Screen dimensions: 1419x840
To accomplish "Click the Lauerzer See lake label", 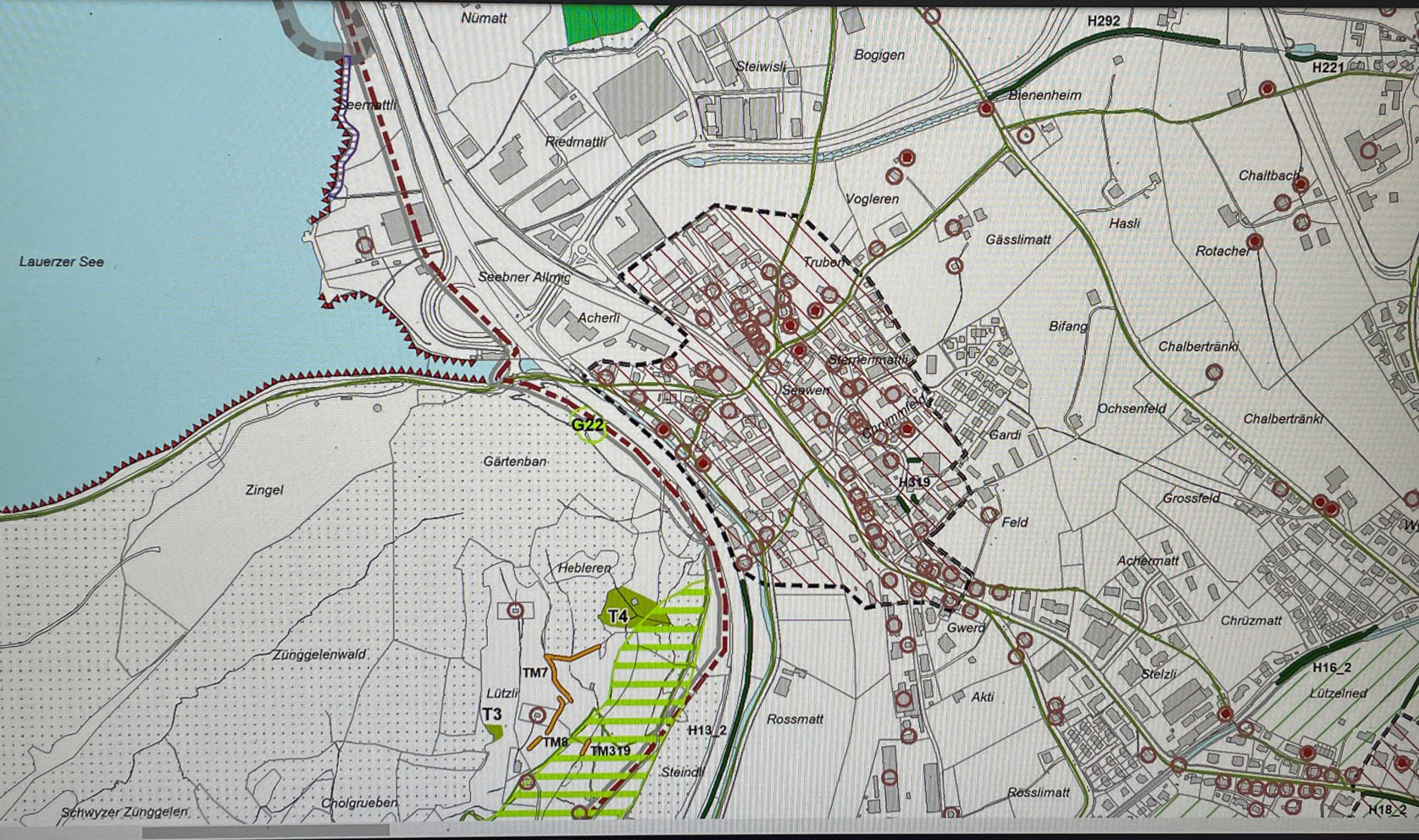I will [x=62, y=262].
